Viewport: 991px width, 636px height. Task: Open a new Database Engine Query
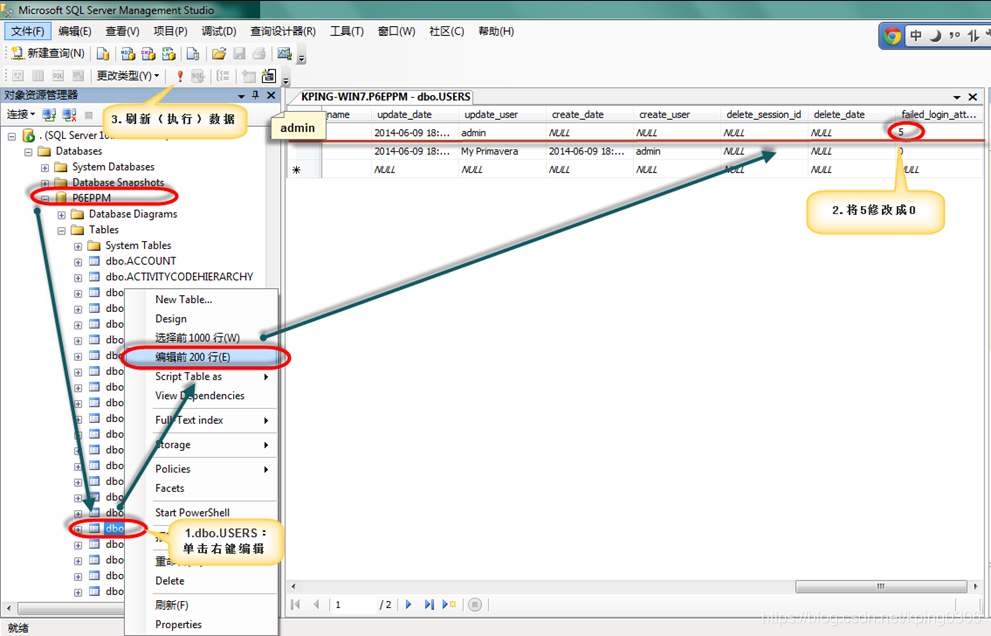coord(103,54)
